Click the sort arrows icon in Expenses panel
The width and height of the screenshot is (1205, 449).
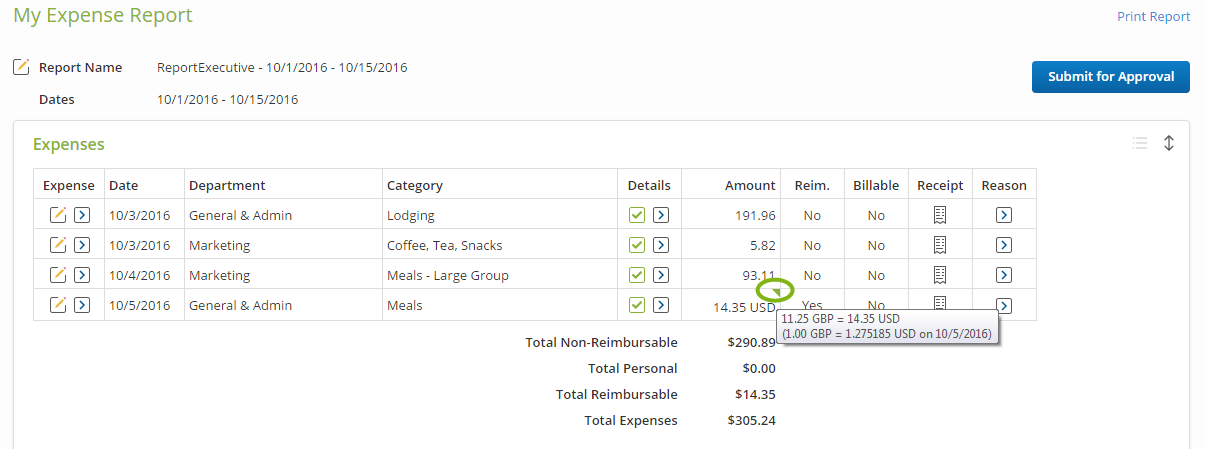[1168, 143]
